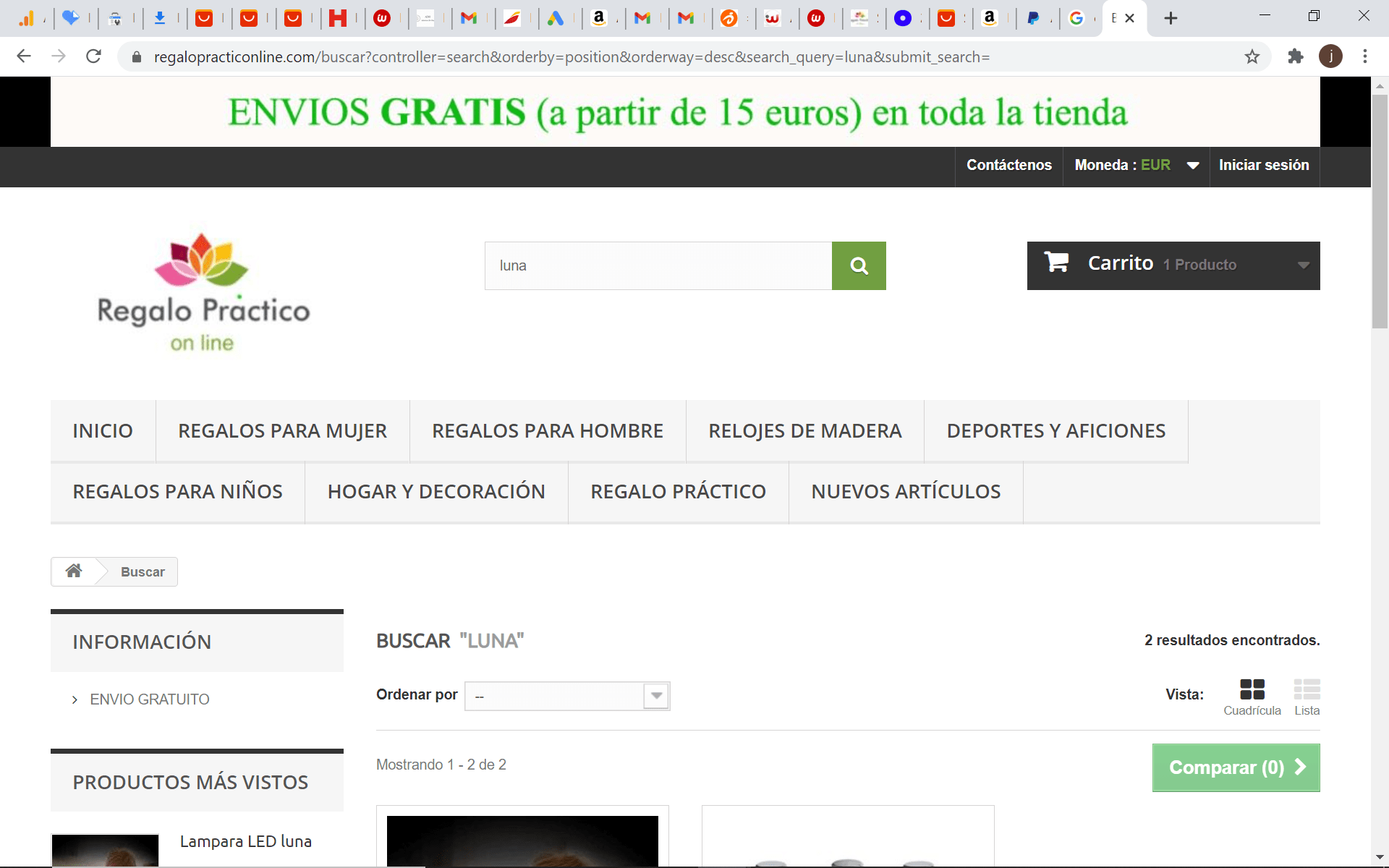Expand the Moneda EUR currency dropdown
The image size is (1389, 868).
pos(1137,165)
